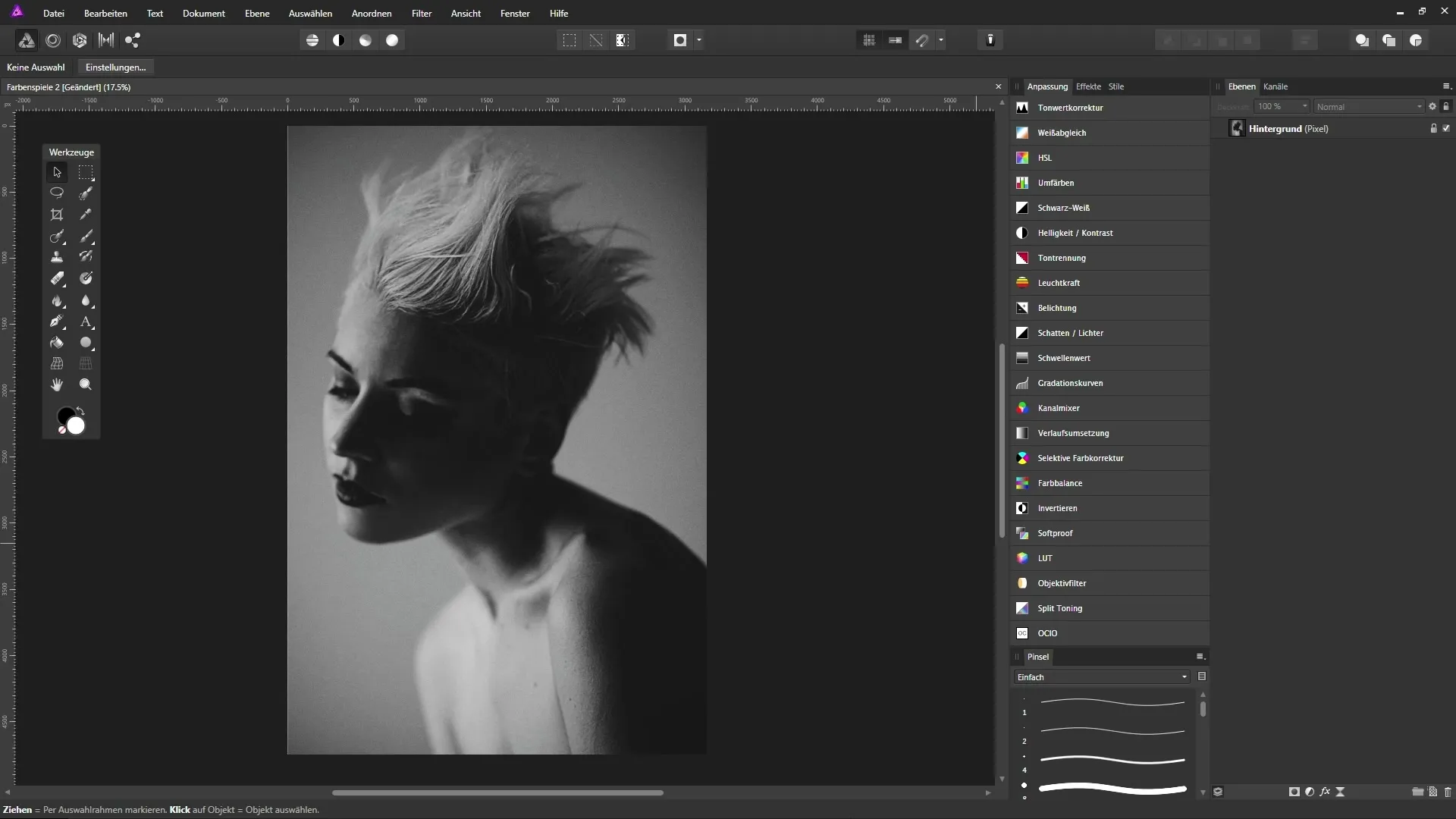
Task: Select the burn flame tool
Action: tap(57, 300)
